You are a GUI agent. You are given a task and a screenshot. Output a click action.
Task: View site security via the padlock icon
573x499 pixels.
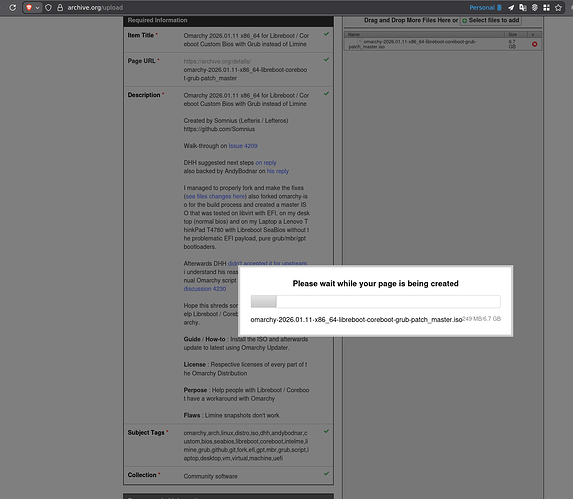coord(60,7)
